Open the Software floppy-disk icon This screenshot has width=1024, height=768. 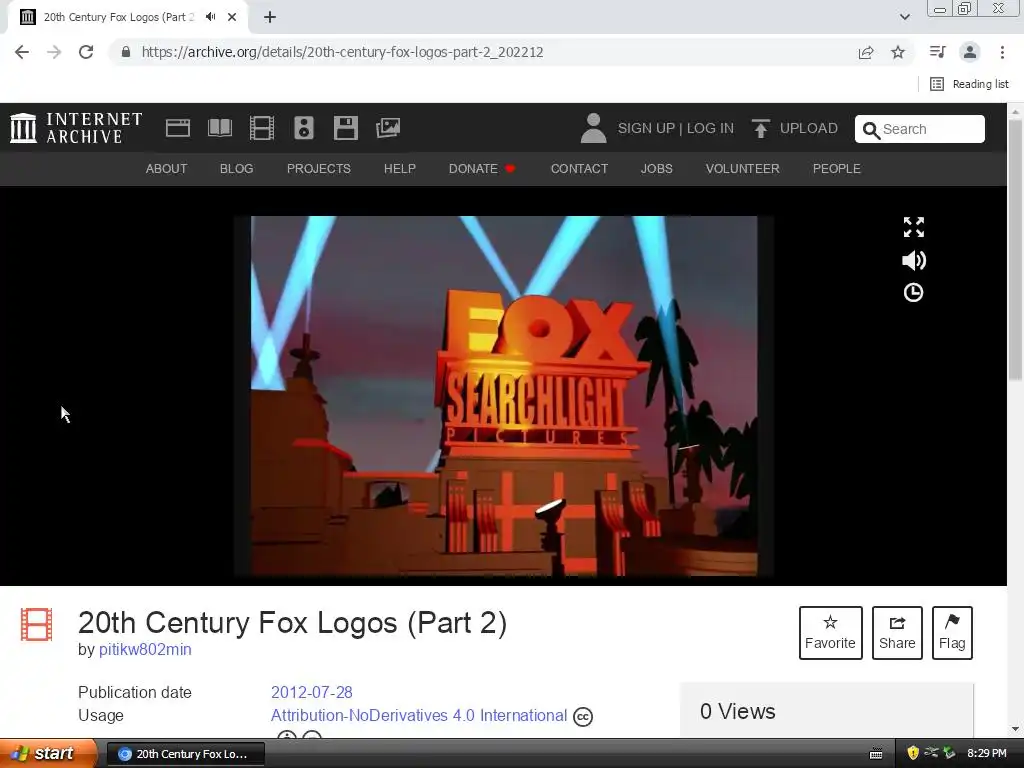(345, 128)
